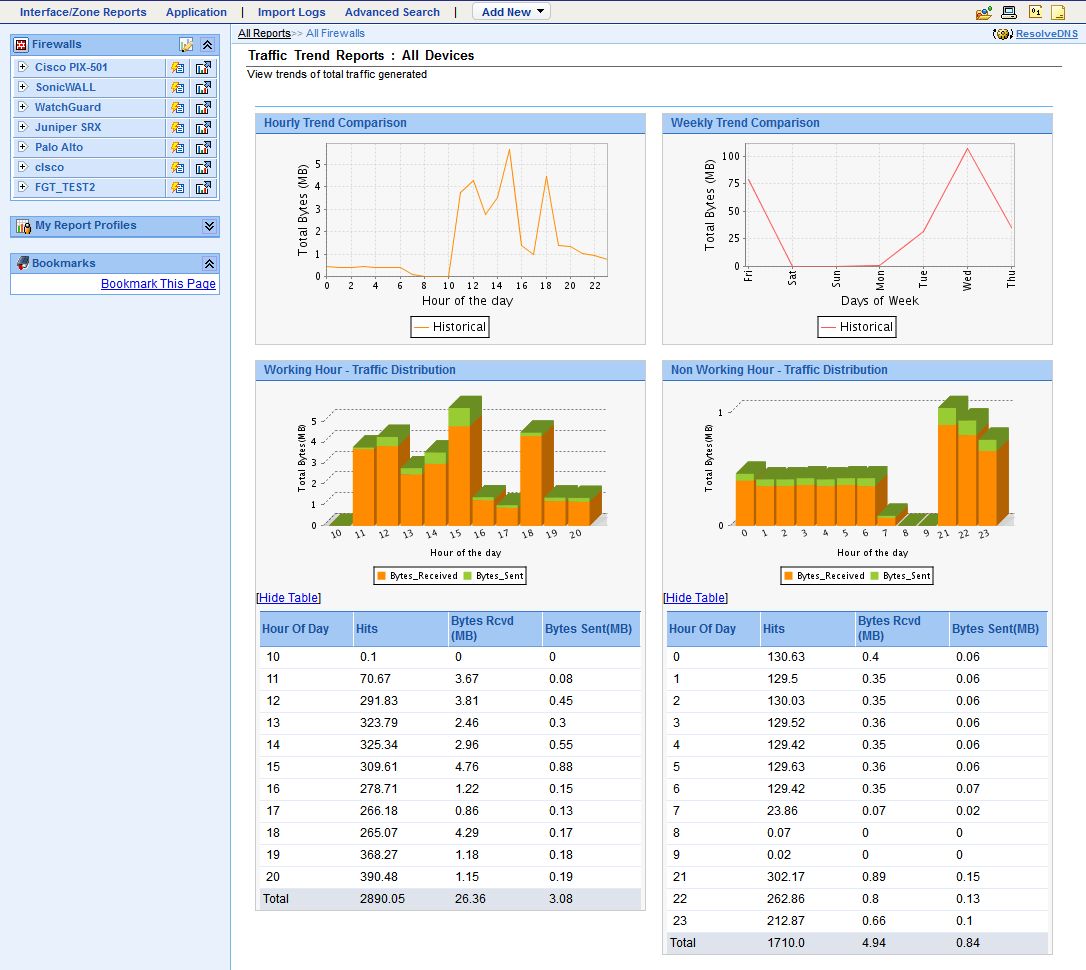Screen dimensions: 1086x970
Task: Go to Advanced Search
Action: [x=392, y=12]
